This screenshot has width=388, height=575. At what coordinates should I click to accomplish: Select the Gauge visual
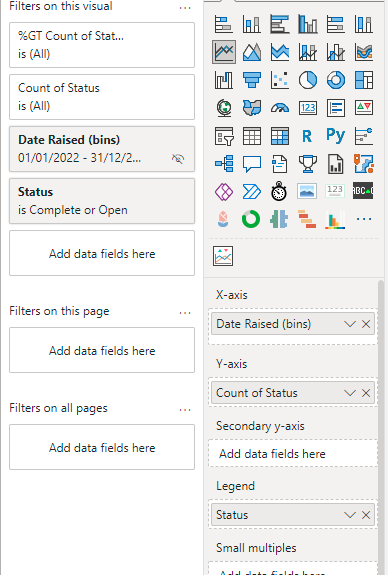pyautogui.click(x=279, y=108)
